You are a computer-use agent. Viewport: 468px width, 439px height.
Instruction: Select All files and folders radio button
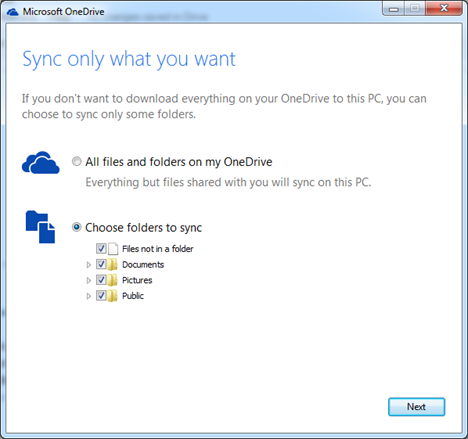pyautogui.click(x=77, y=162)
